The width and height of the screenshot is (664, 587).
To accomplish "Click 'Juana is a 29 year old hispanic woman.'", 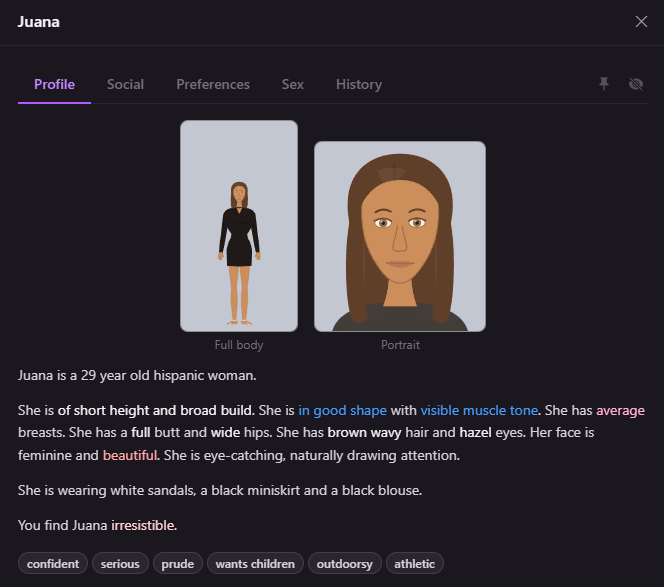I will click(x=137, y=376).
